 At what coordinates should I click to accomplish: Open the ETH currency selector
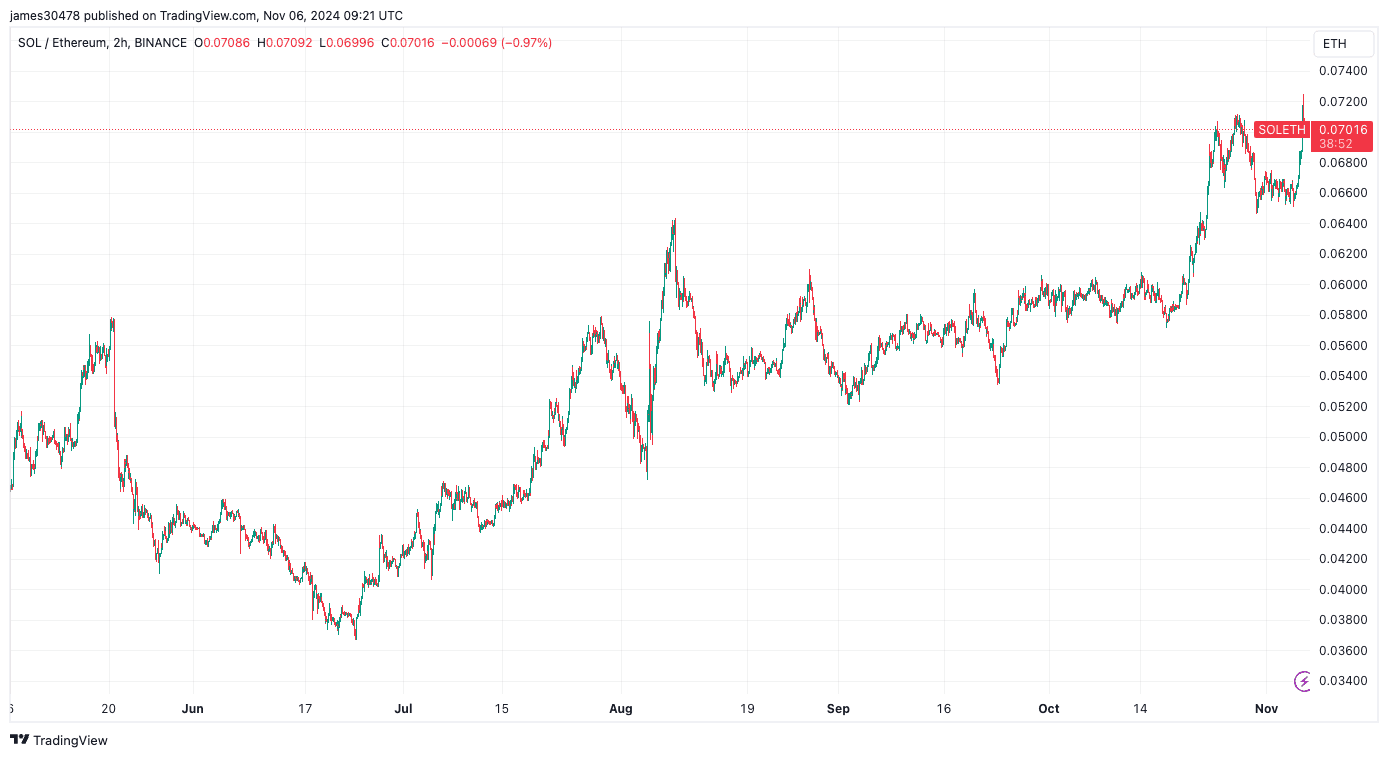pos(1342,44)
